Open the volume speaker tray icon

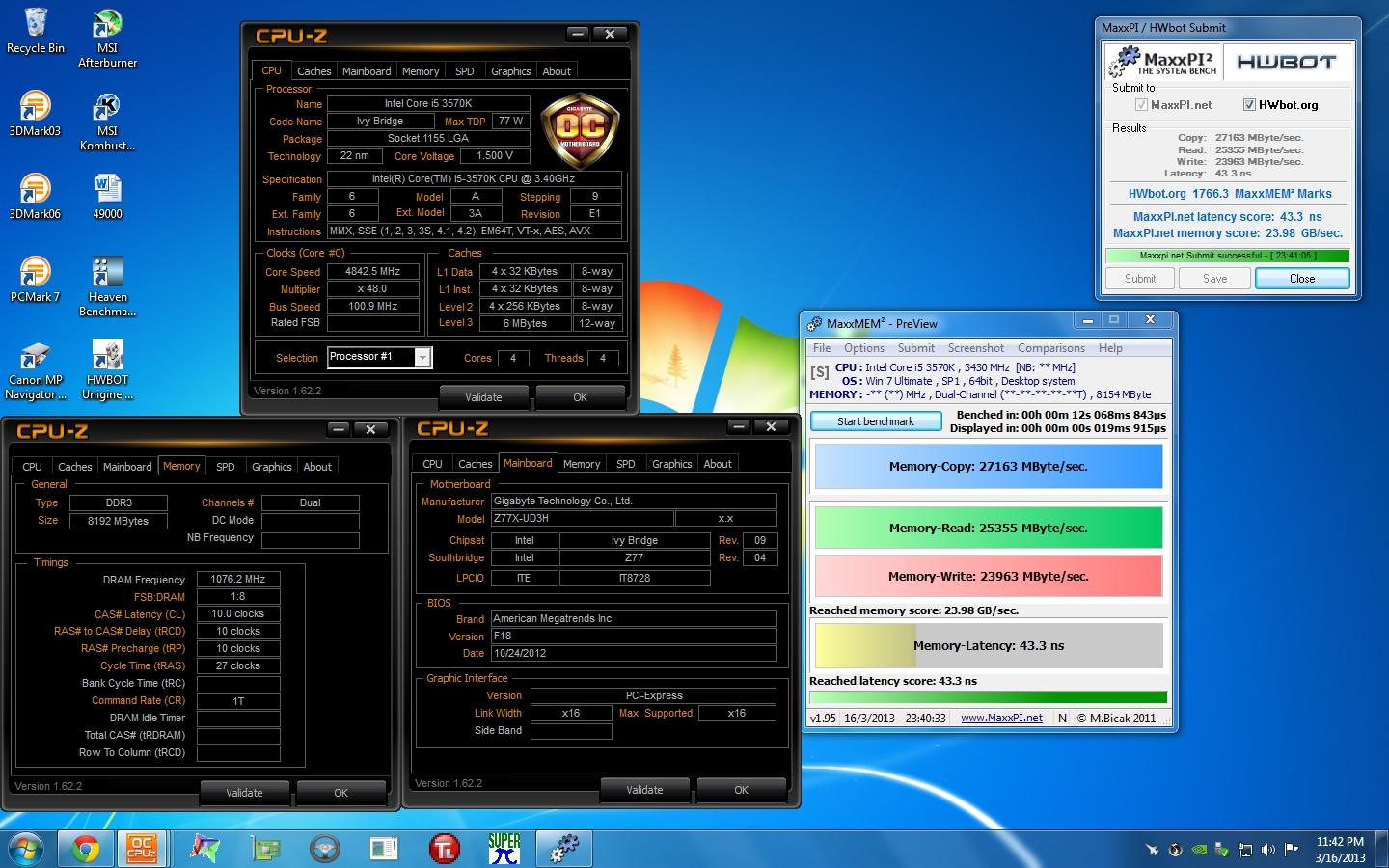click(x=1267, y=850)
